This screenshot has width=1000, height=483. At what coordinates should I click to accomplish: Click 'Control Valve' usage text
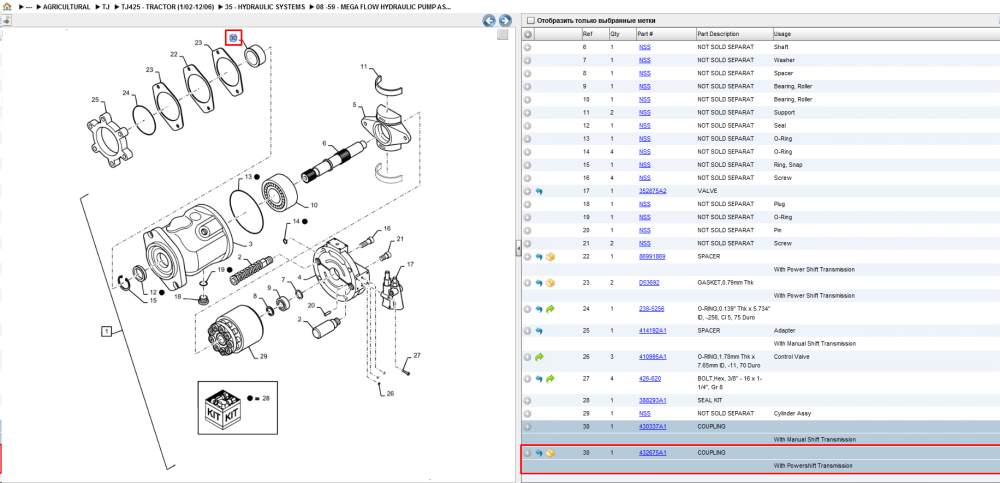click(791, 357)
